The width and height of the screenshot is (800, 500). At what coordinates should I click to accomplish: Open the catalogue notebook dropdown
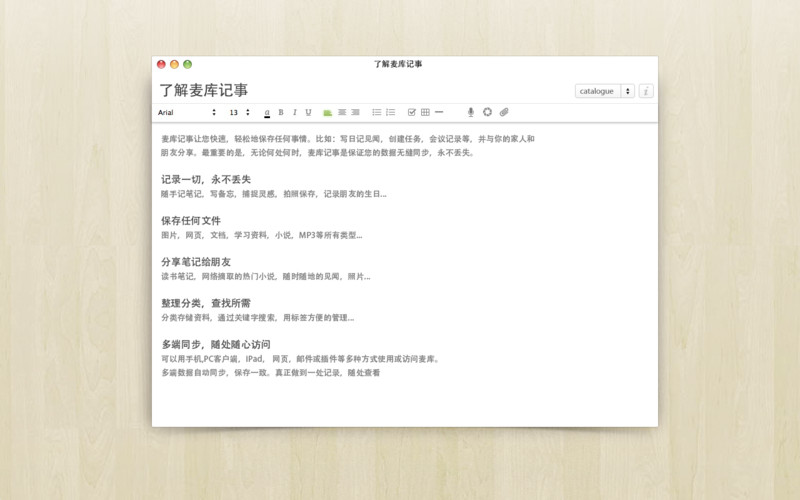(x=605, y=91)
